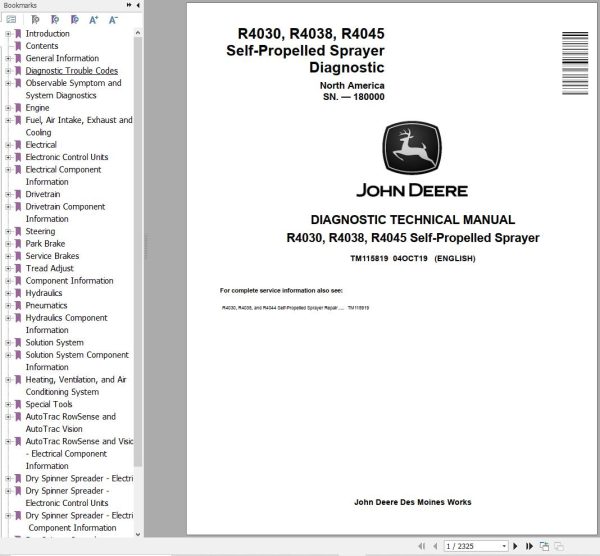Open Diagnostic Trouble Codes bookmark link
Screen dimensions: 600x556
point(72,71)
